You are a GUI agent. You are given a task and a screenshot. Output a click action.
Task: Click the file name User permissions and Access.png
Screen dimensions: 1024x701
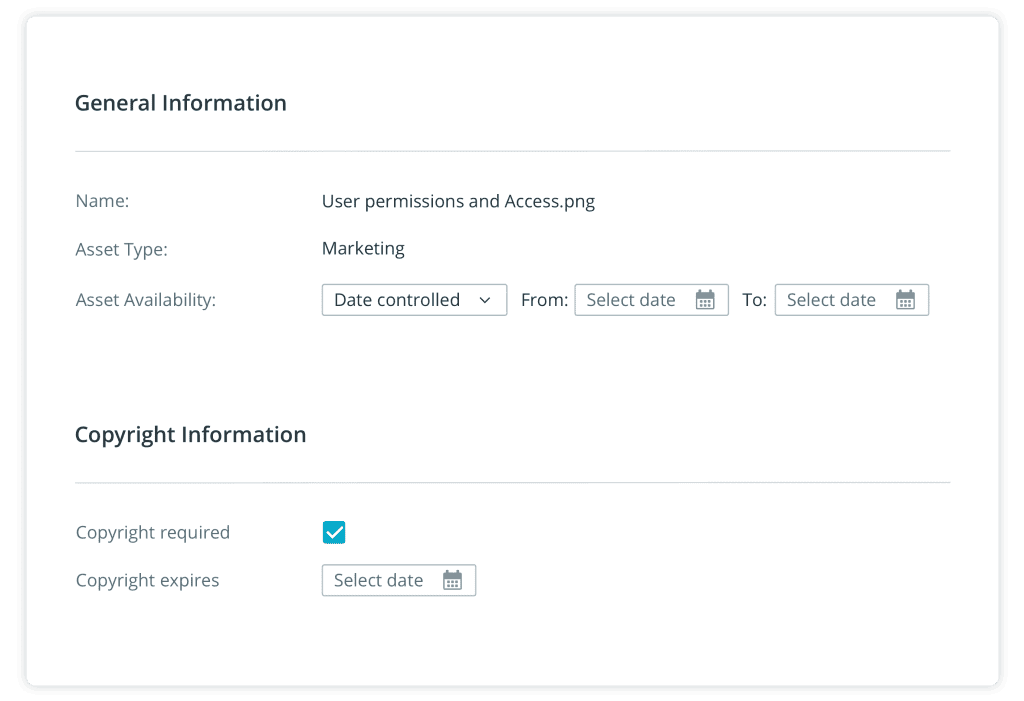pyautogui.click(x=457, y=201)
